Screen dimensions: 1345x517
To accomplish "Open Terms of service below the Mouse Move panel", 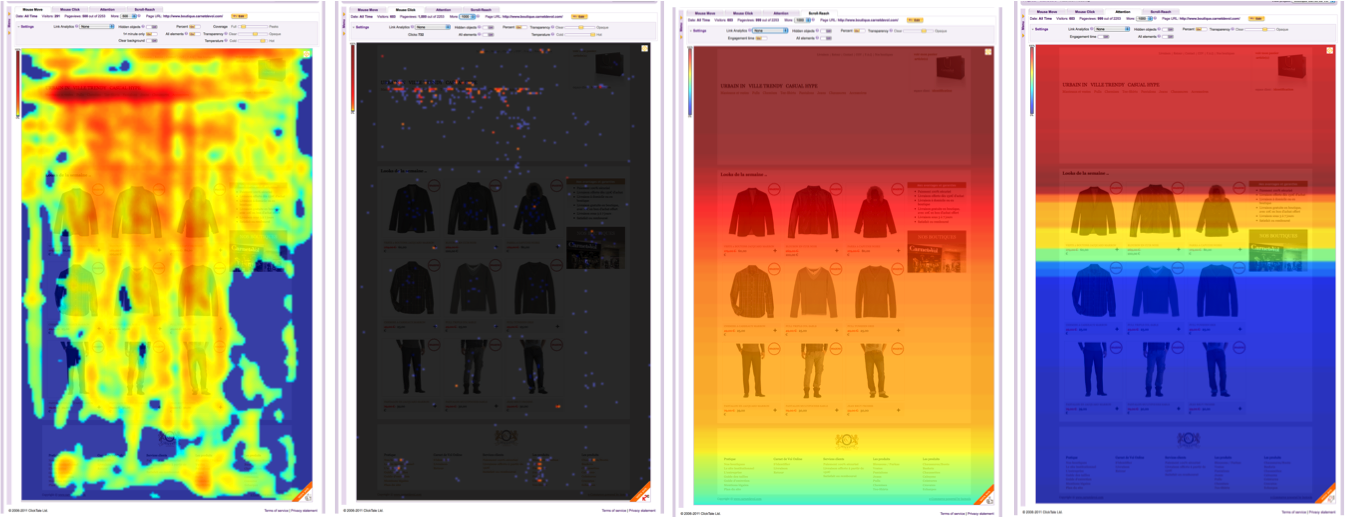I will pos(276,510).
